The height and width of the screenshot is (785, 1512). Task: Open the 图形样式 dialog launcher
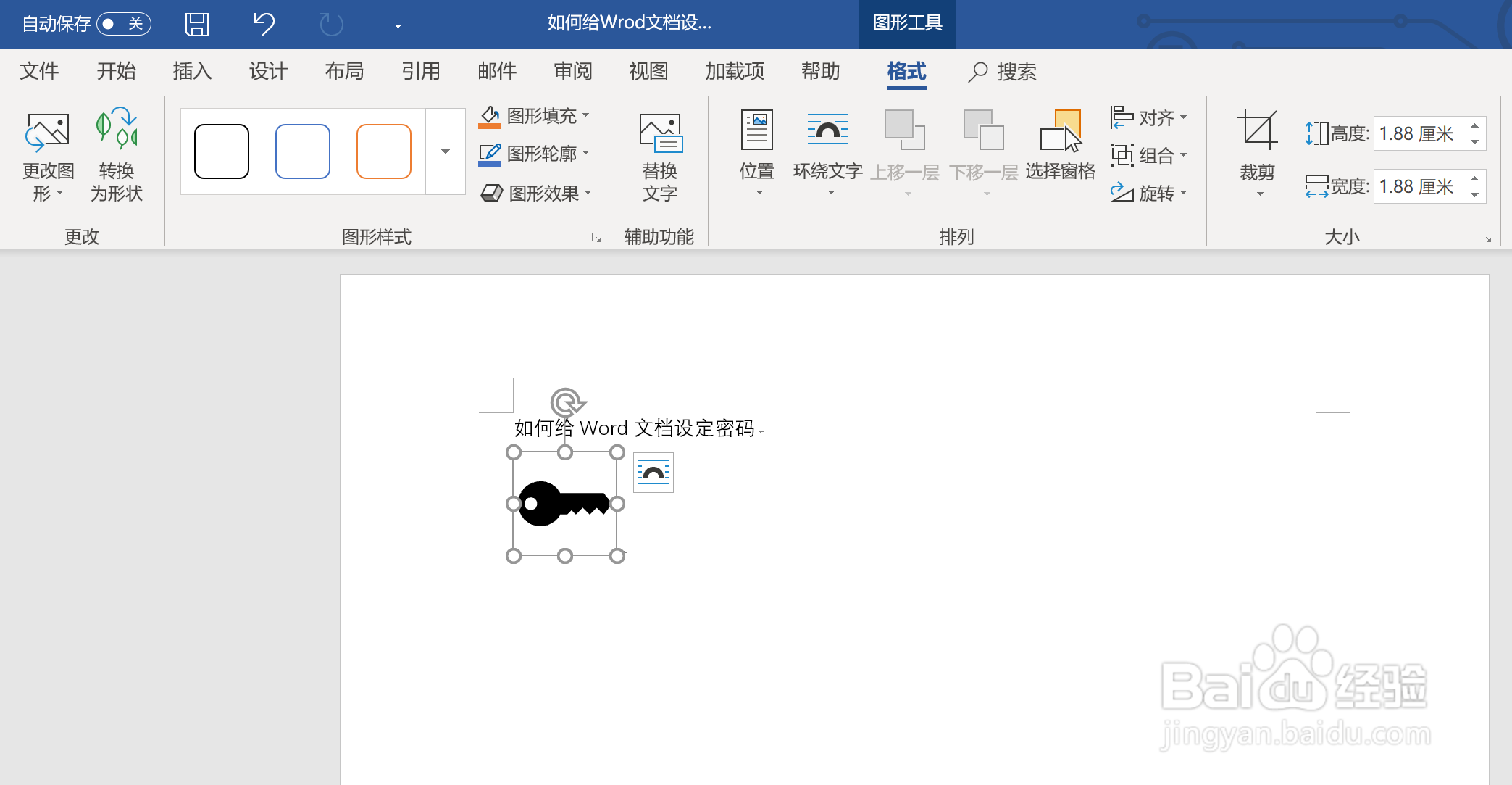[x=596, y=238]
